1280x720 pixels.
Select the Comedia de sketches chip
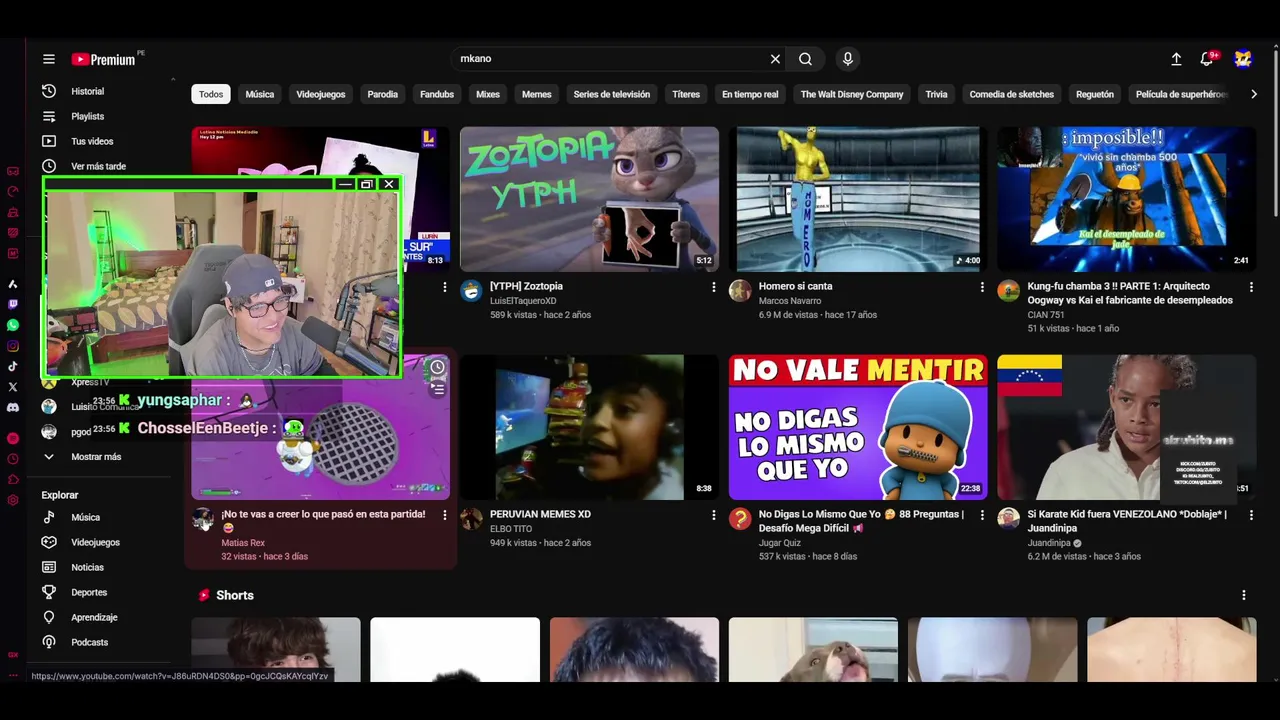click(1012, 94)
